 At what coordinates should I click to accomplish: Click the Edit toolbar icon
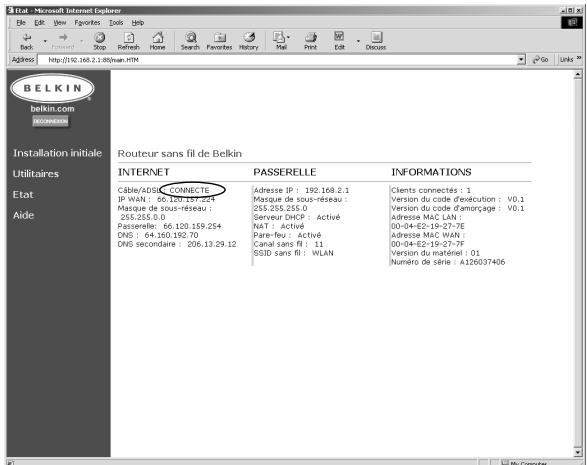click(339, 37)
